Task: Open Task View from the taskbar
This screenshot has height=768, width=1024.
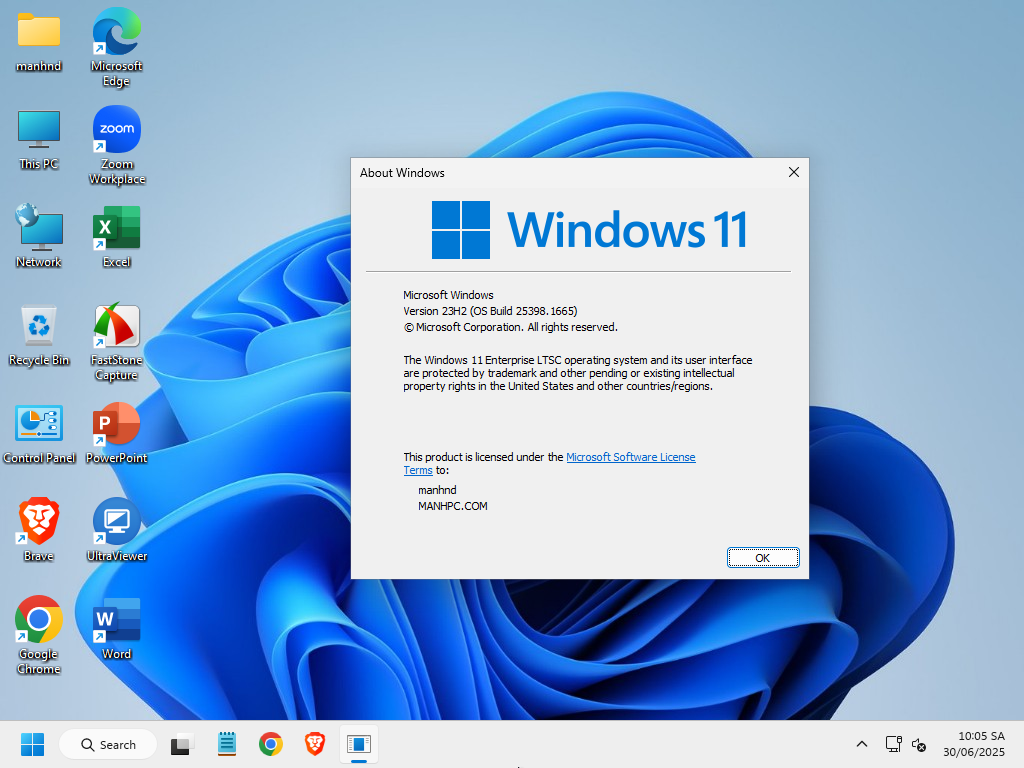Action: [181, 744]
